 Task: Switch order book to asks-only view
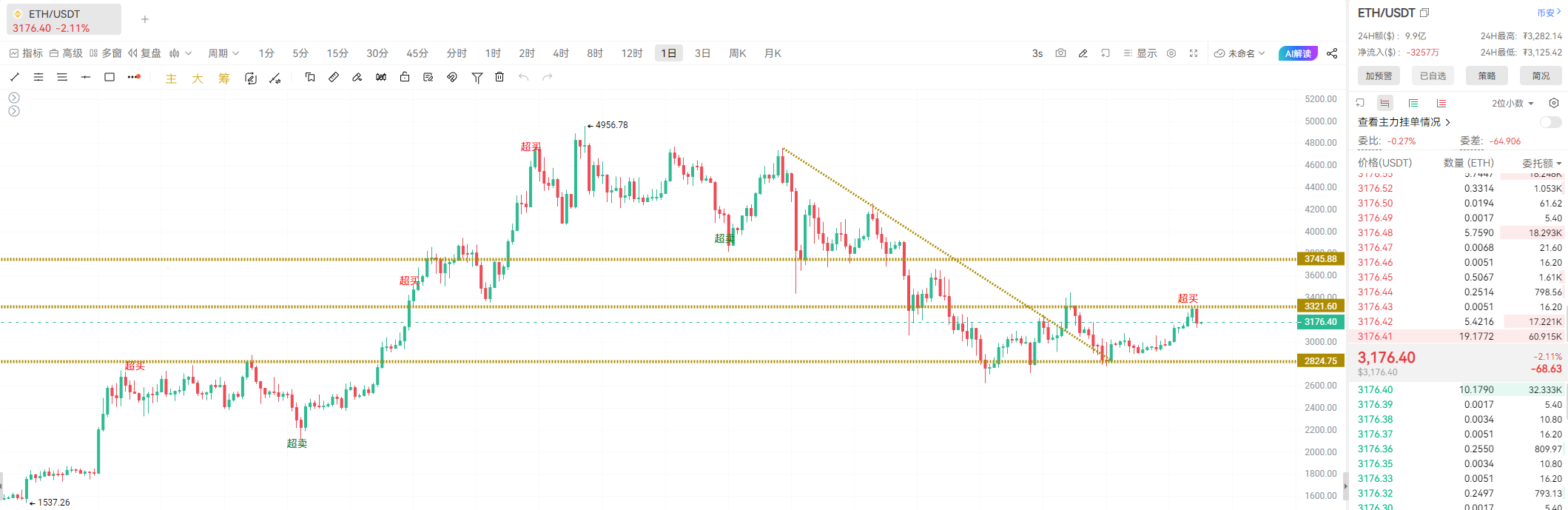click(1441, 103)
